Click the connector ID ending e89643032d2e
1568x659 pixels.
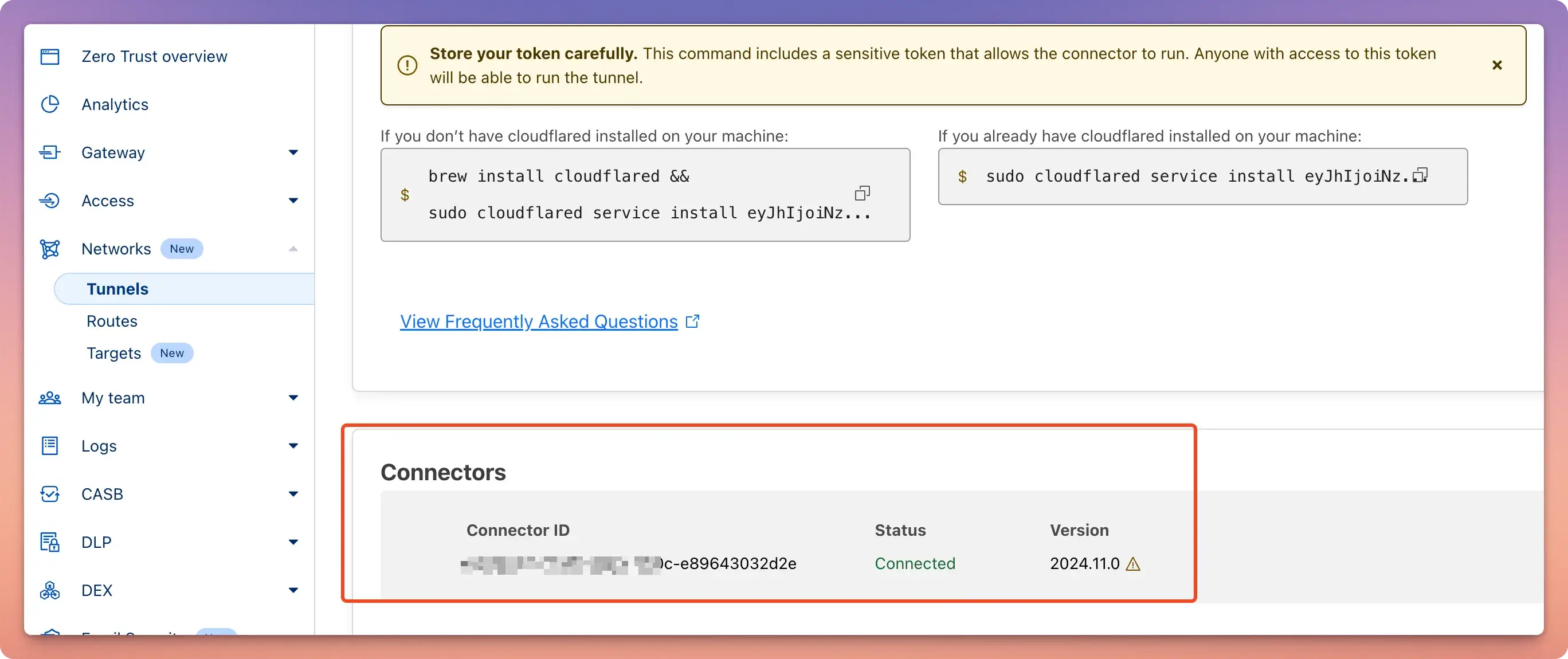point(629,563)
